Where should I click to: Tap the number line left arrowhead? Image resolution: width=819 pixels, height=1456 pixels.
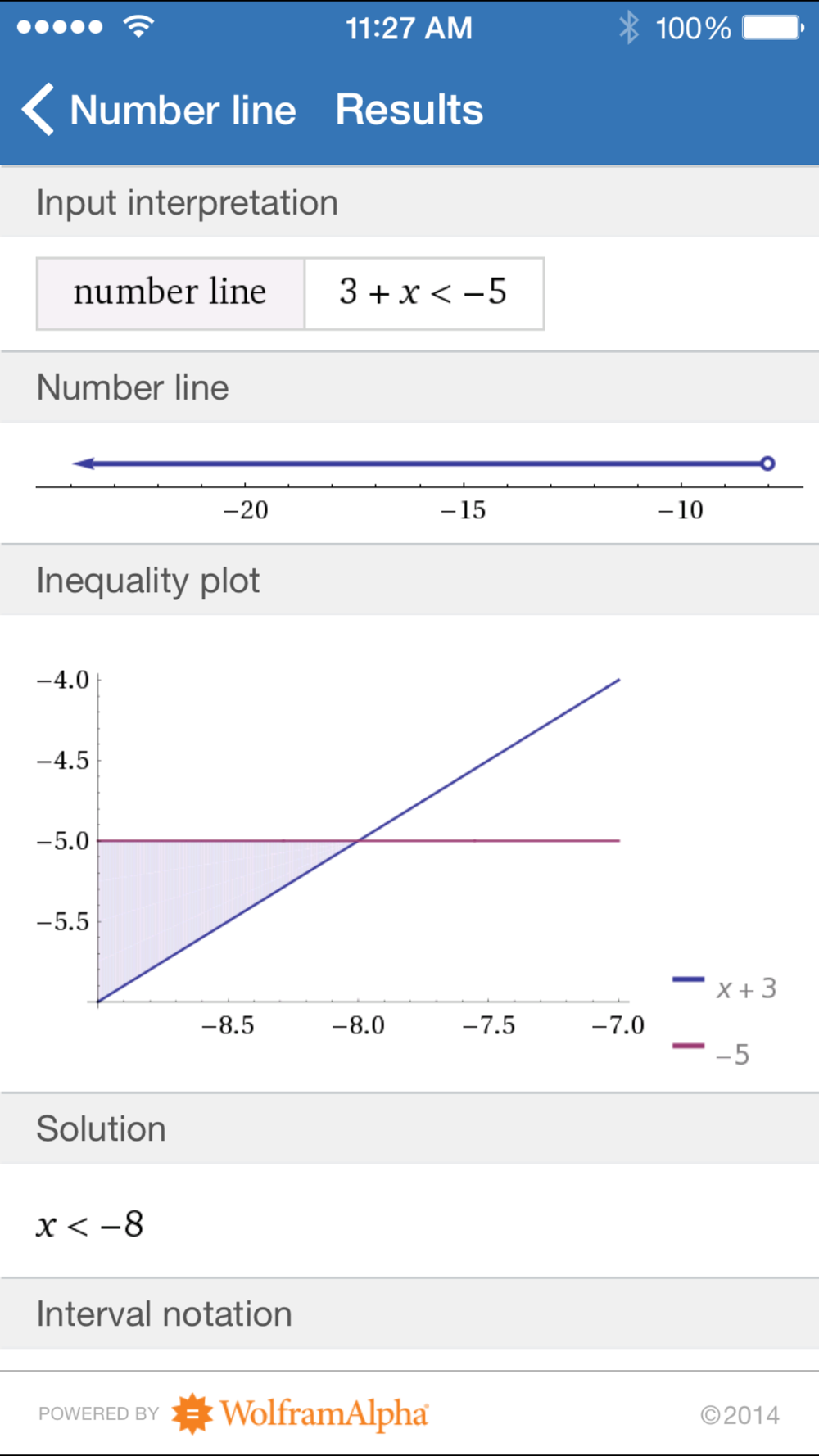coord(83,463)
